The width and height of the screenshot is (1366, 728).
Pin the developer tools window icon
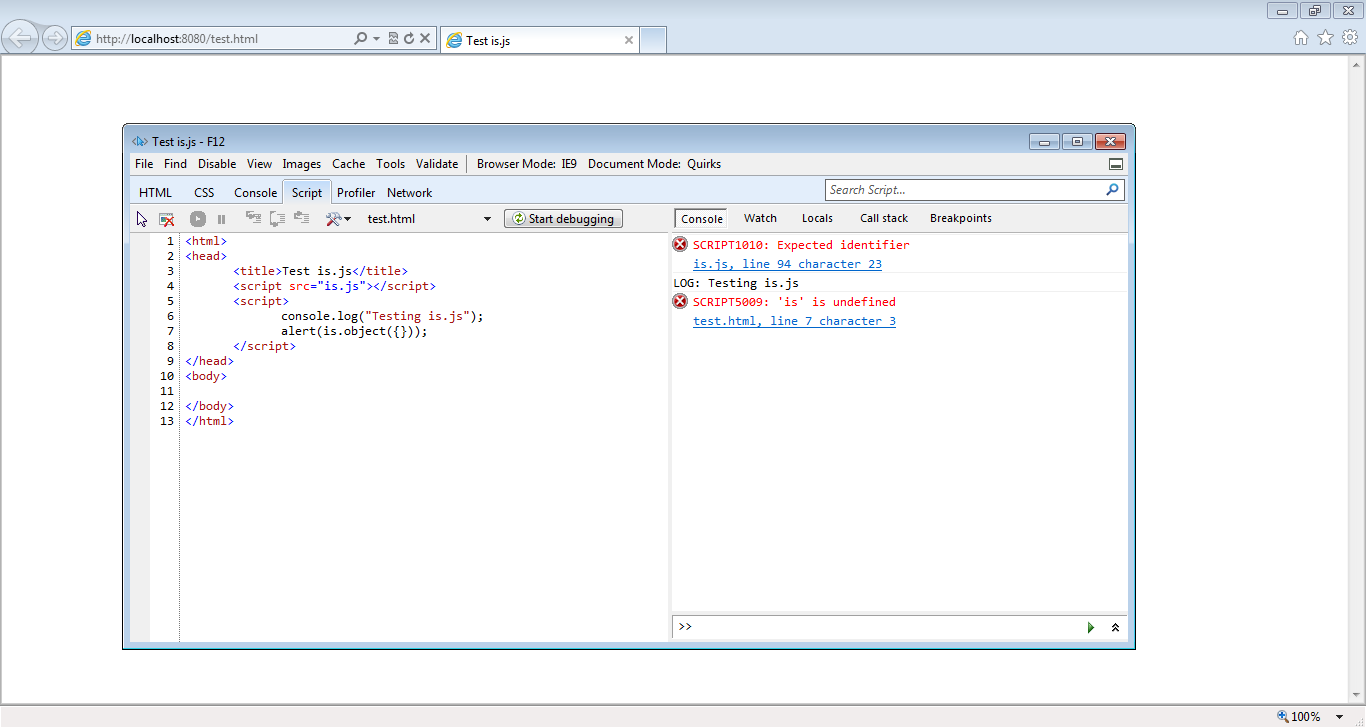click(x=1116, y=164)
